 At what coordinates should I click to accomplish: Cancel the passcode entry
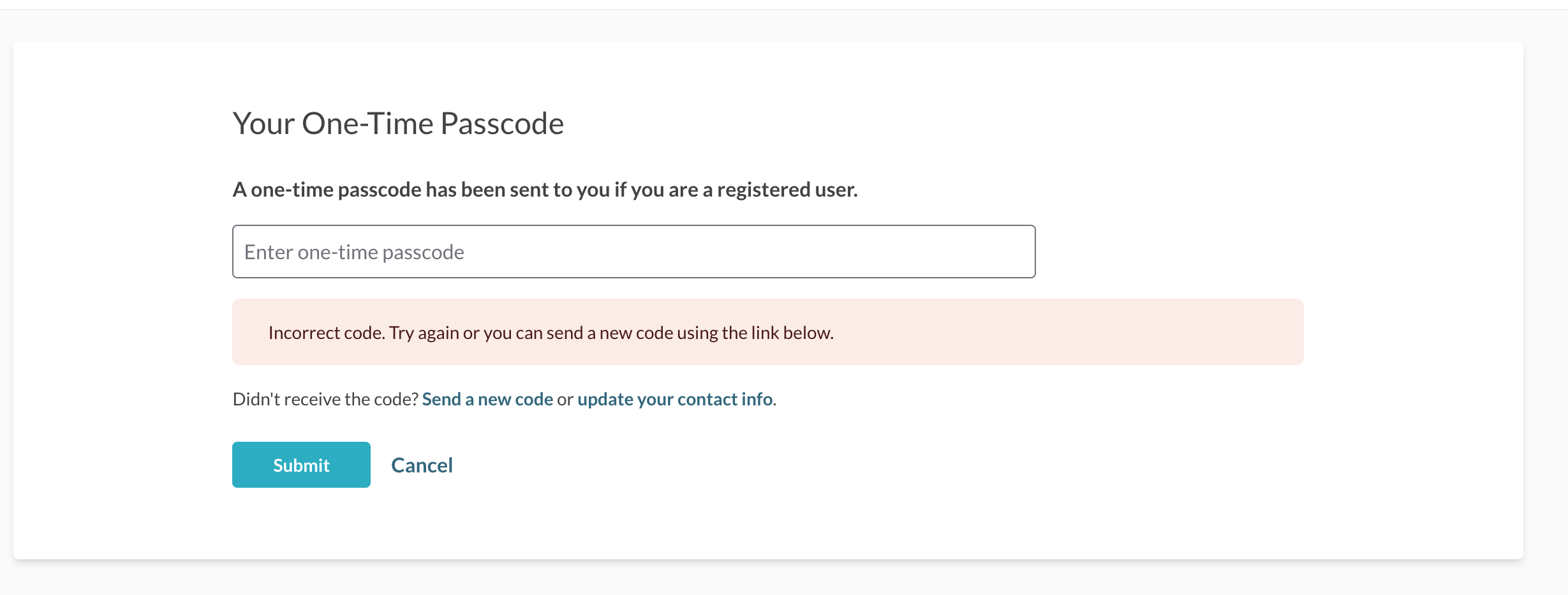pyautogui.click(x=422, y=465)
